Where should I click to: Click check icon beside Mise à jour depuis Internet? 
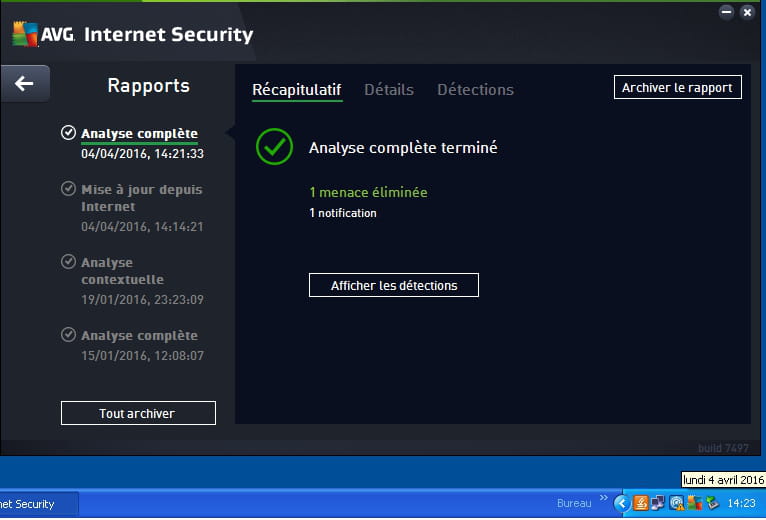(x=68, y=189)
